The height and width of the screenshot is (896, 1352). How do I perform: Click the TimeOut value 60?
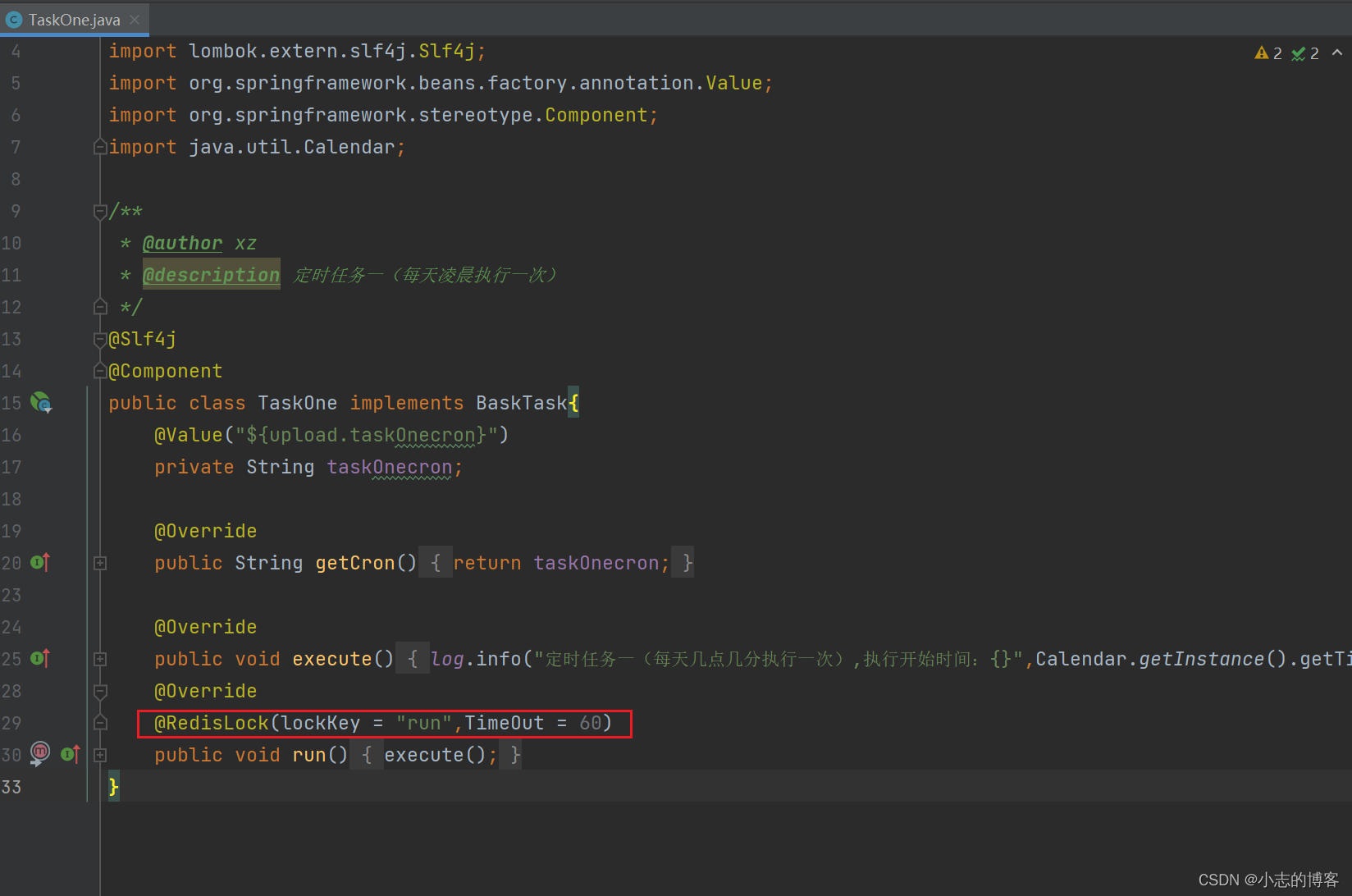pyautogui.click(x=591, y=723)
